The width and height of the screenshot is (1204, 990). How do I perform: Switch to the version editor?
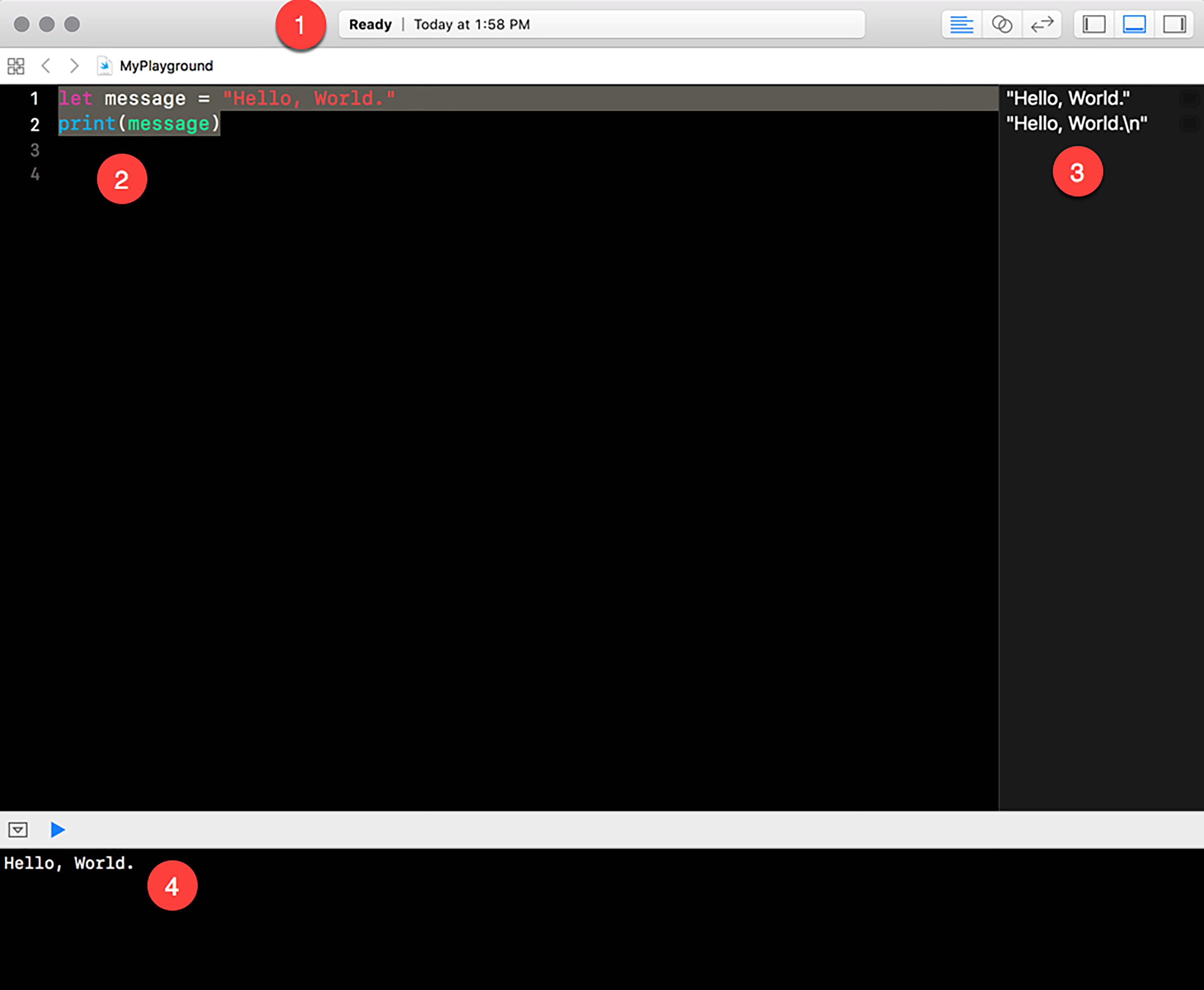click(1042, 24)
